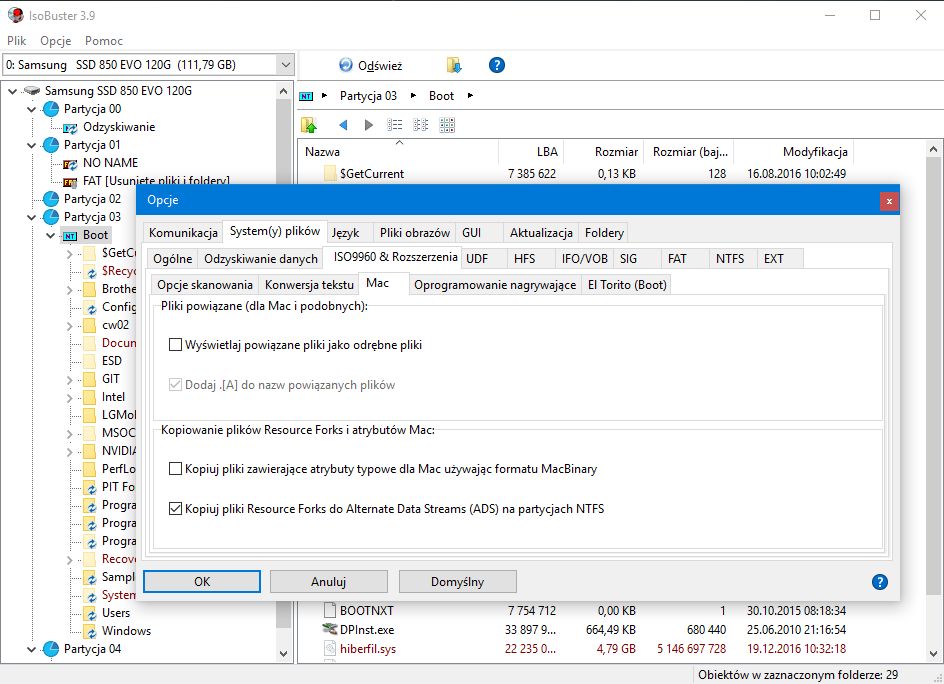The height and width of the screenshot is (684, 944).
Task: Click Boot in breadcrumb path
Action: (x=441, y=96)
